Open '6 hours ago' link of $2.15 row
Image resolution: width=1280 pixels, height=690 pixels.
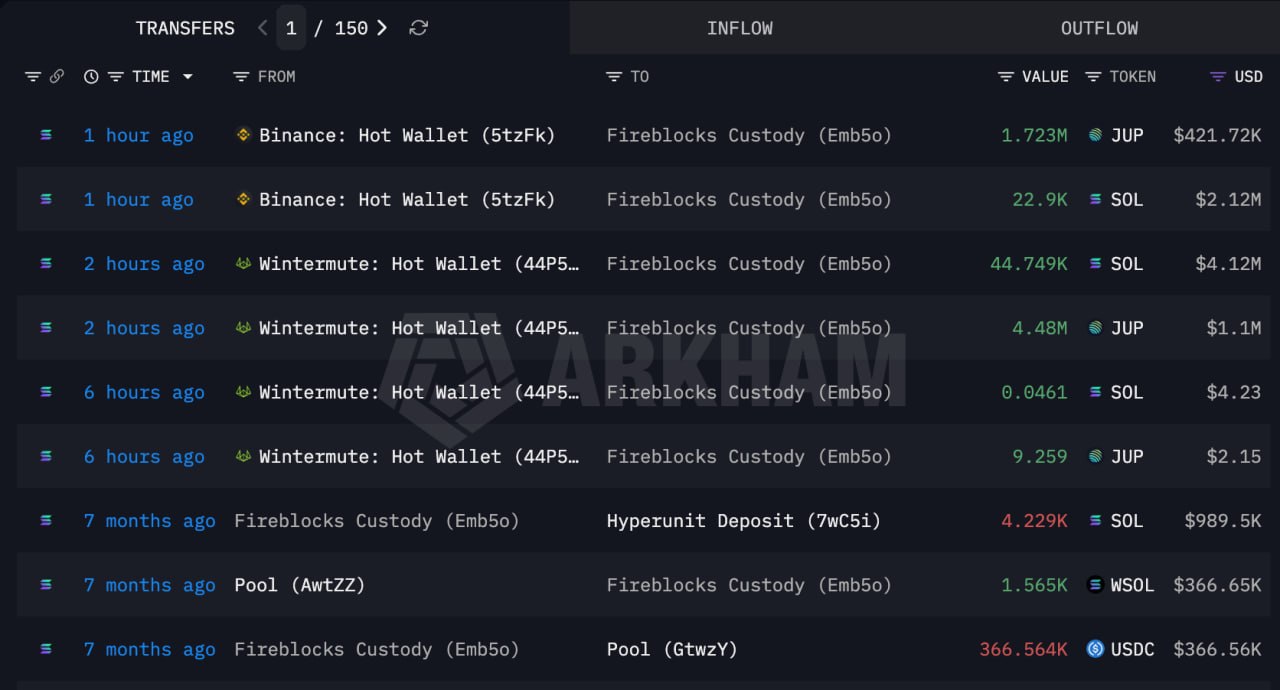pos(144,456)
